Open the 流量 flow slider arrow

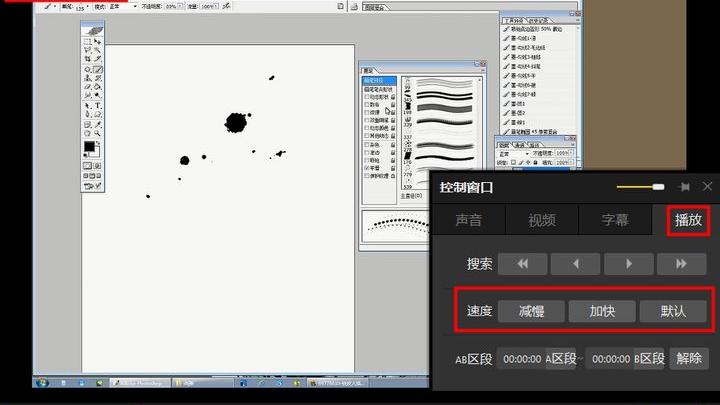point(216,6)
